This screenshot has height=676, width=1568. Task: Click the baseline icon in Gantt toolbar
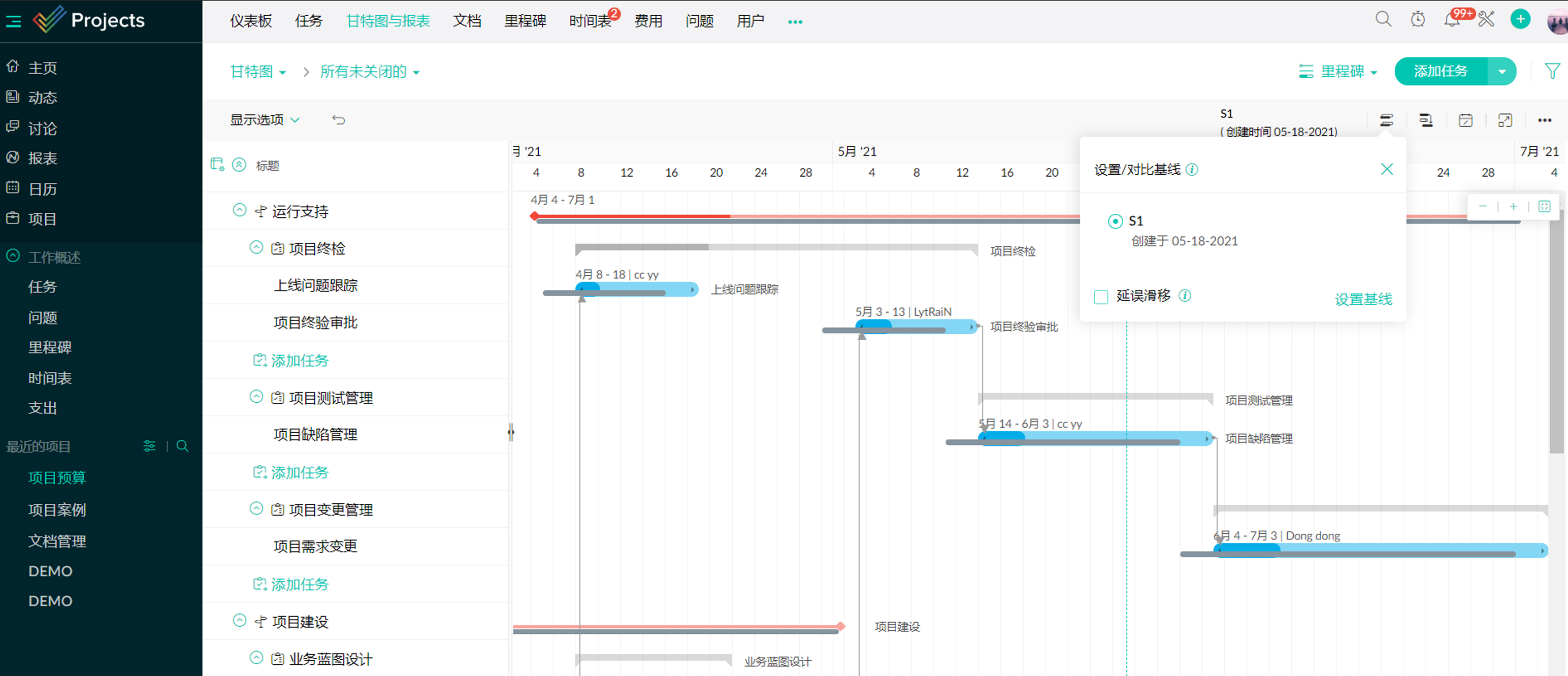click(x=1386, y=120)
